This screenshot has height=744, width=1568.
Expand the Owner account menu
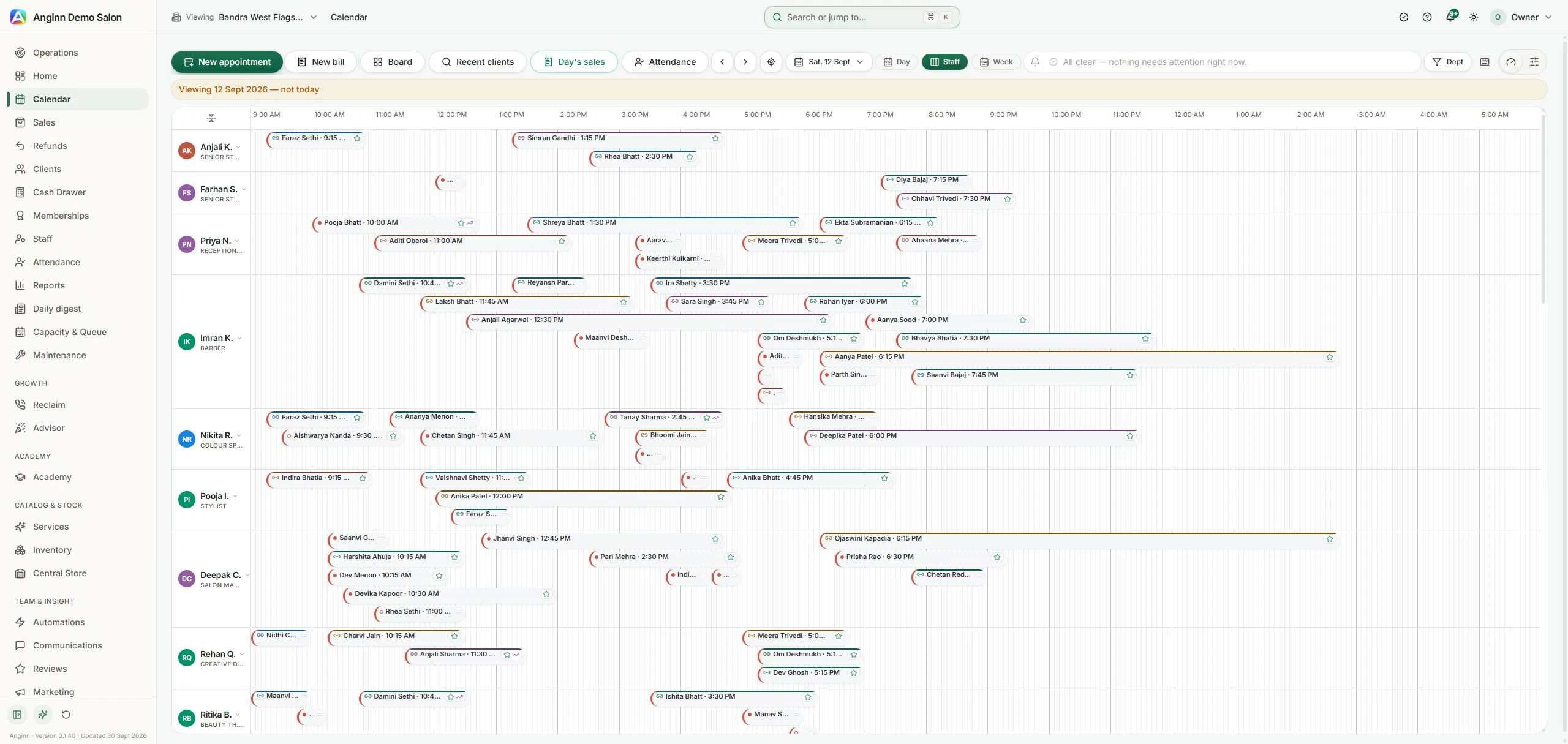pyautogui.click(x=1521, y=17)
